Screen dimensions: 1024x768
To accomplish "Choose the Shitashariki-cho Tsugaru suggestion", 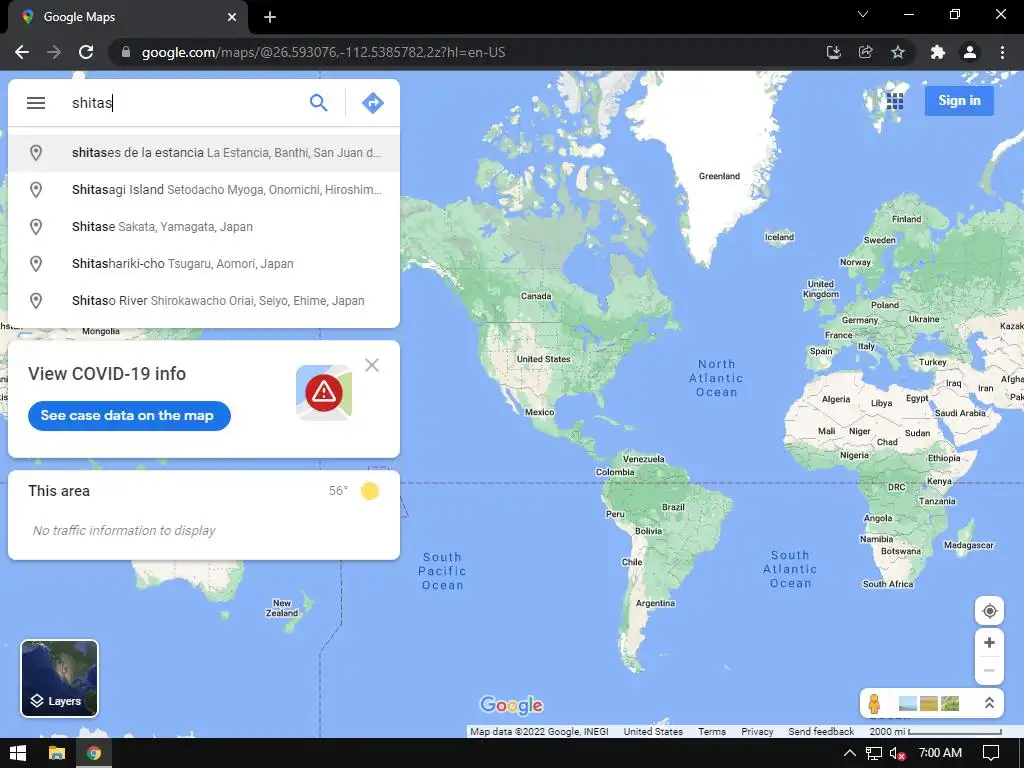I will coord(204,264).
